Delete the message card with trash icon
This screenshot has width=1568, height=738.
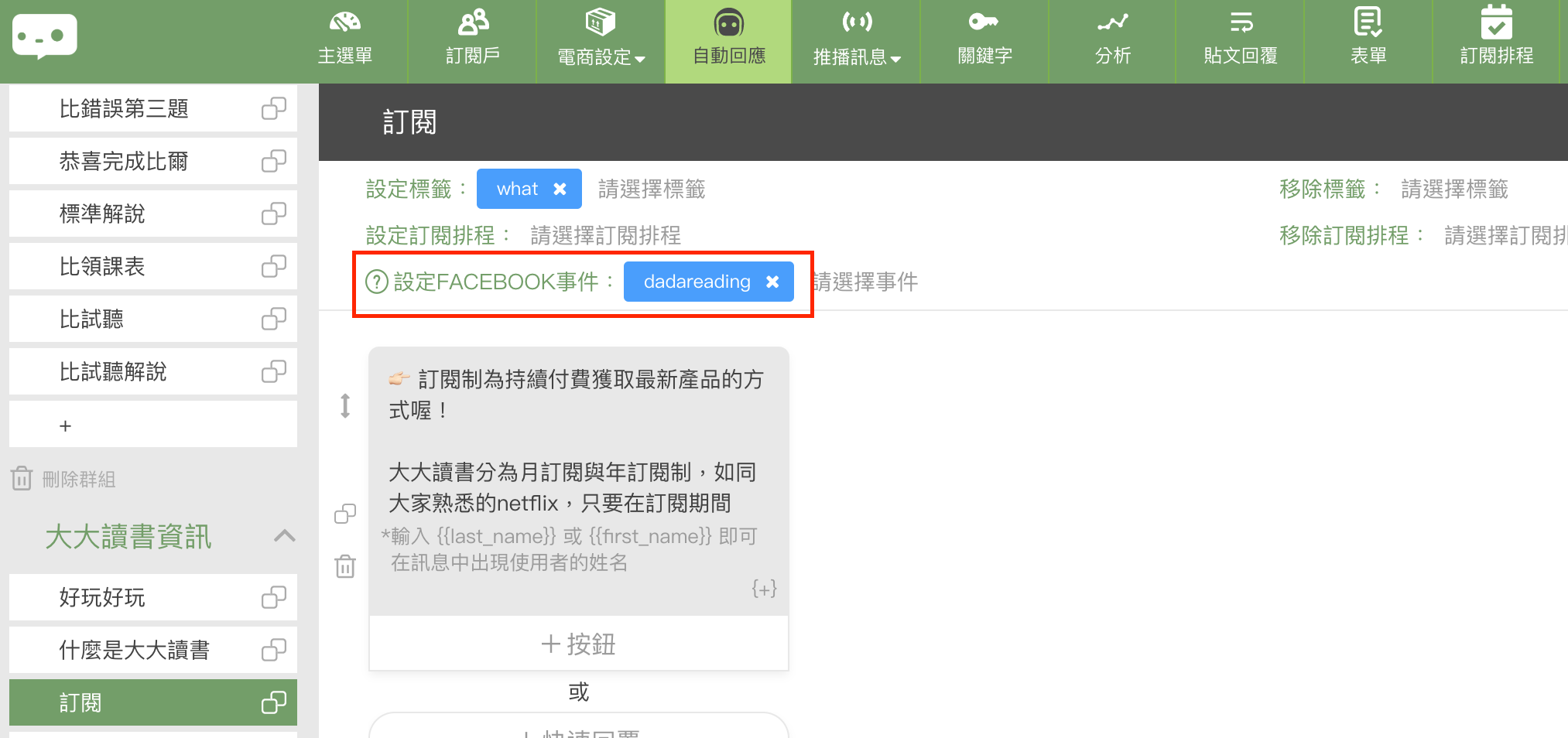(345, 567)
